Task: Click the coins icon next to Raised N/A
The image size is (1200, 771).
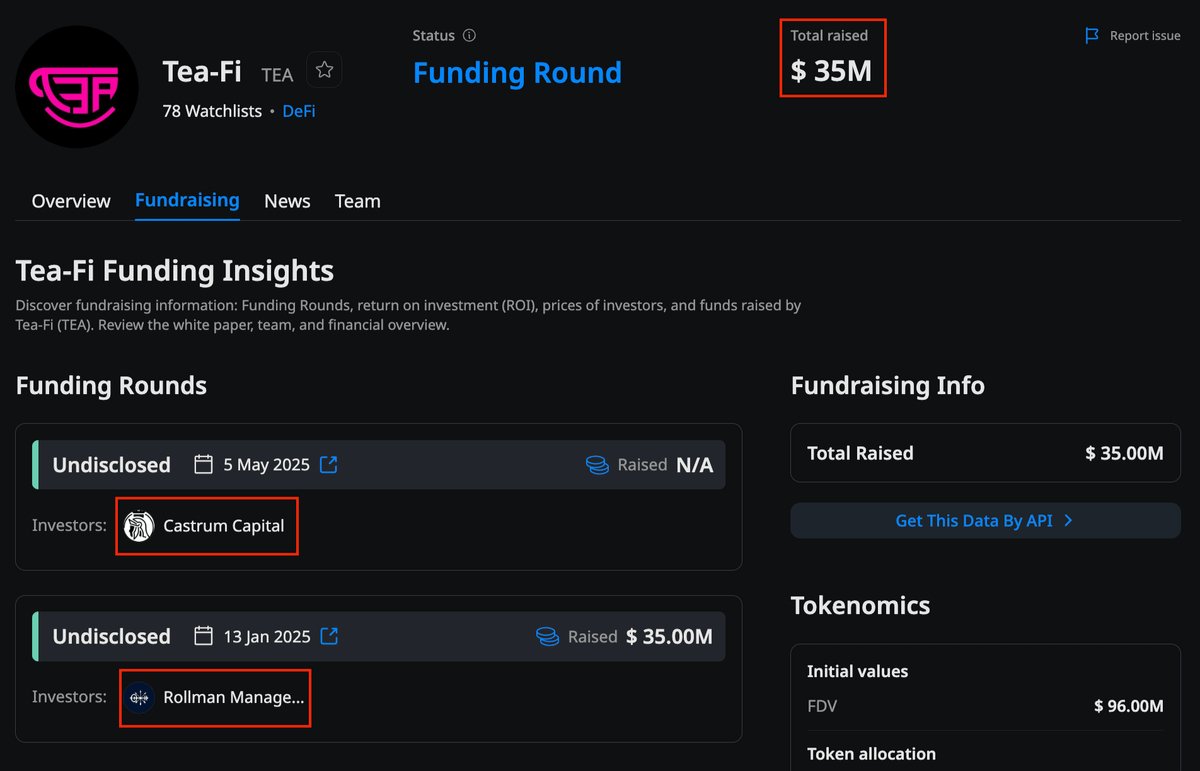Action: coord(597,464)
